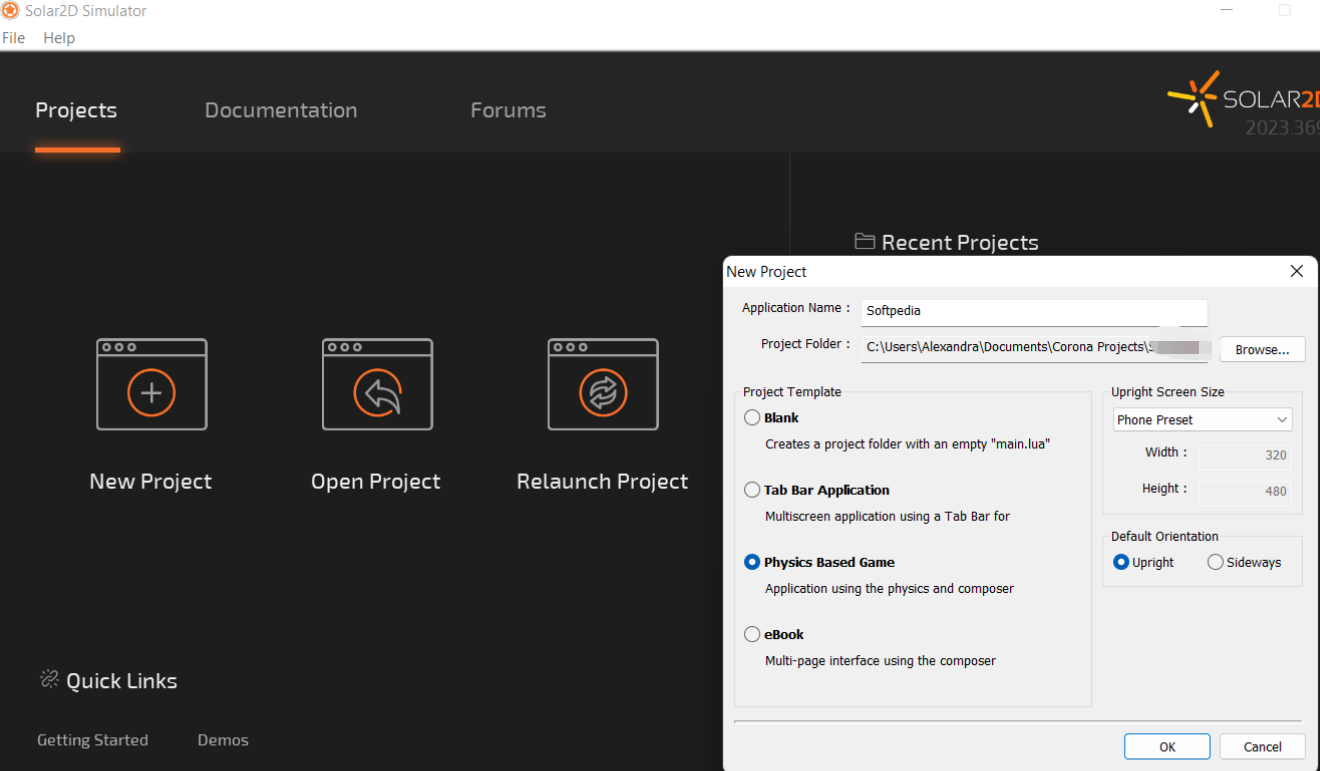Click the Application Name text field
The image size is (1320, 771).
[1034, 311]
